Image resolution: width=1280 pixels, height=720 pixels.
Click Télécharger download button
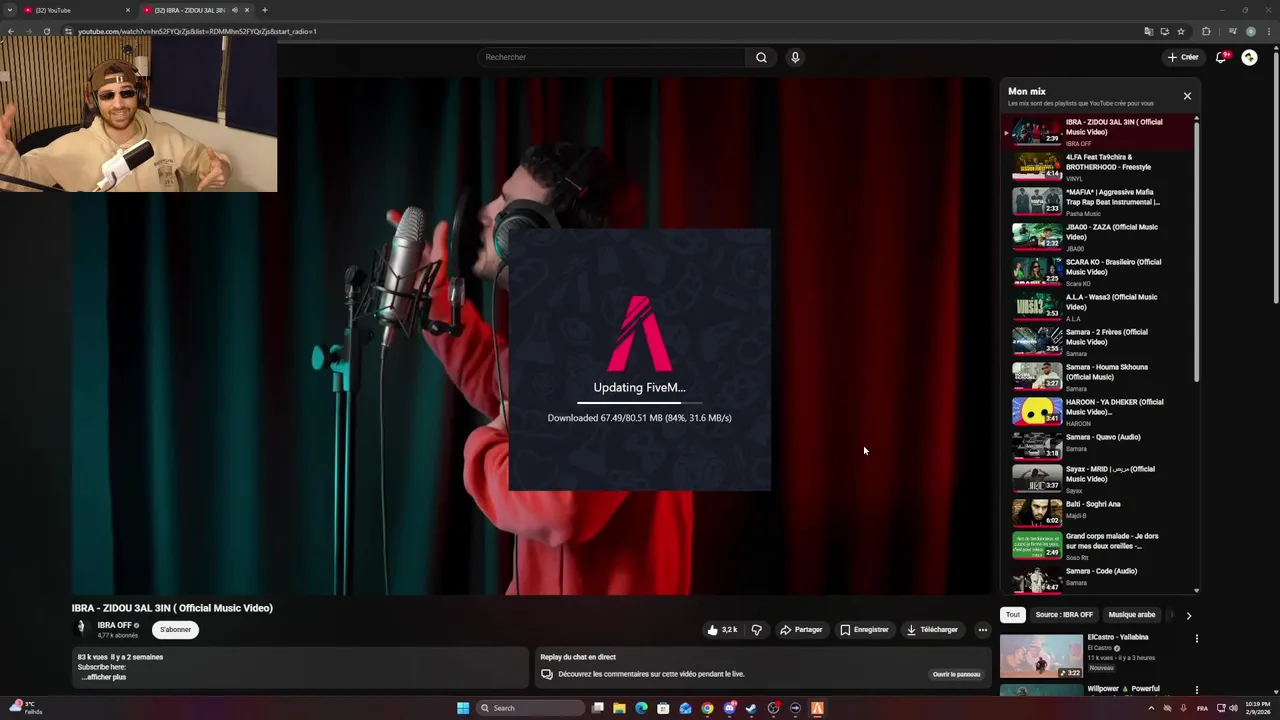pos(932,630)
